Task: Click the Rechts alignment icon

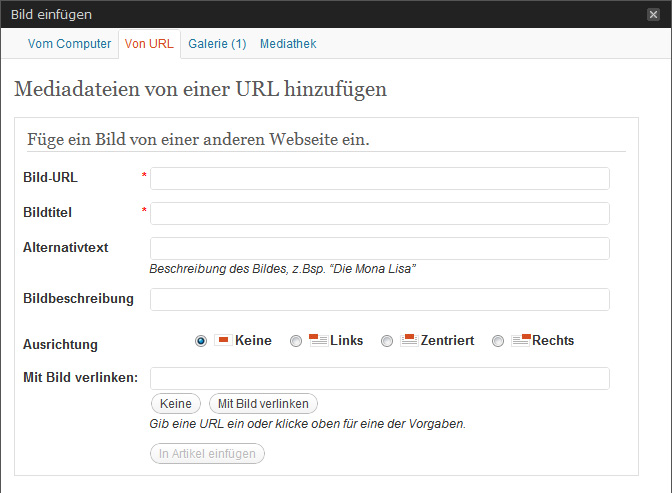Action: [x=520, y=340]
